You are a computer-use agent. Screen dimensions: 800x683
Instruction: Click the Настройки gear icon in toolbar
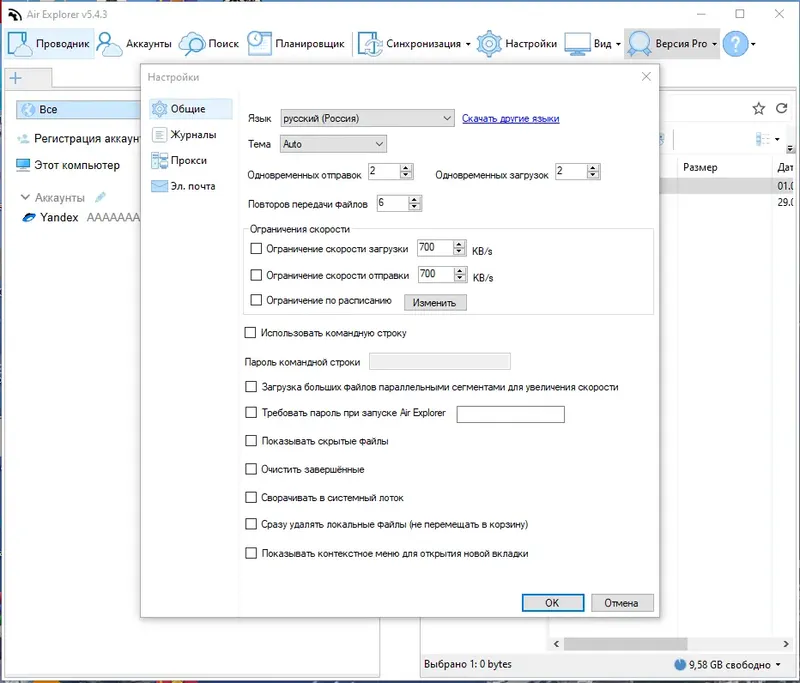pos(489,44)
